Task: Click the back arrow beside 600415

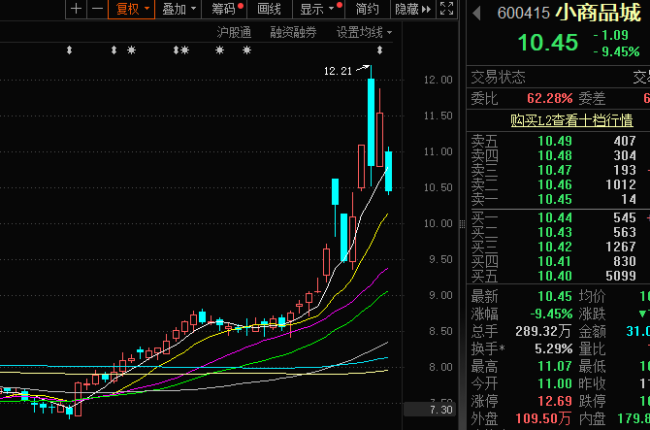Action: pyautogui.click(x=477, y=13)
